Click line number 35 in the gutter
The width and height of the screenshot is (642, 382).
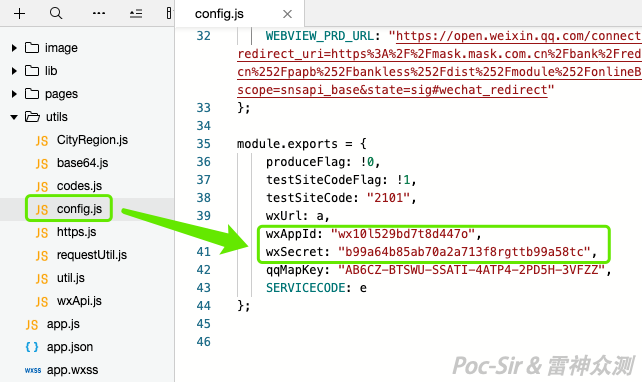pyautogui.click(x=203, y=144)
